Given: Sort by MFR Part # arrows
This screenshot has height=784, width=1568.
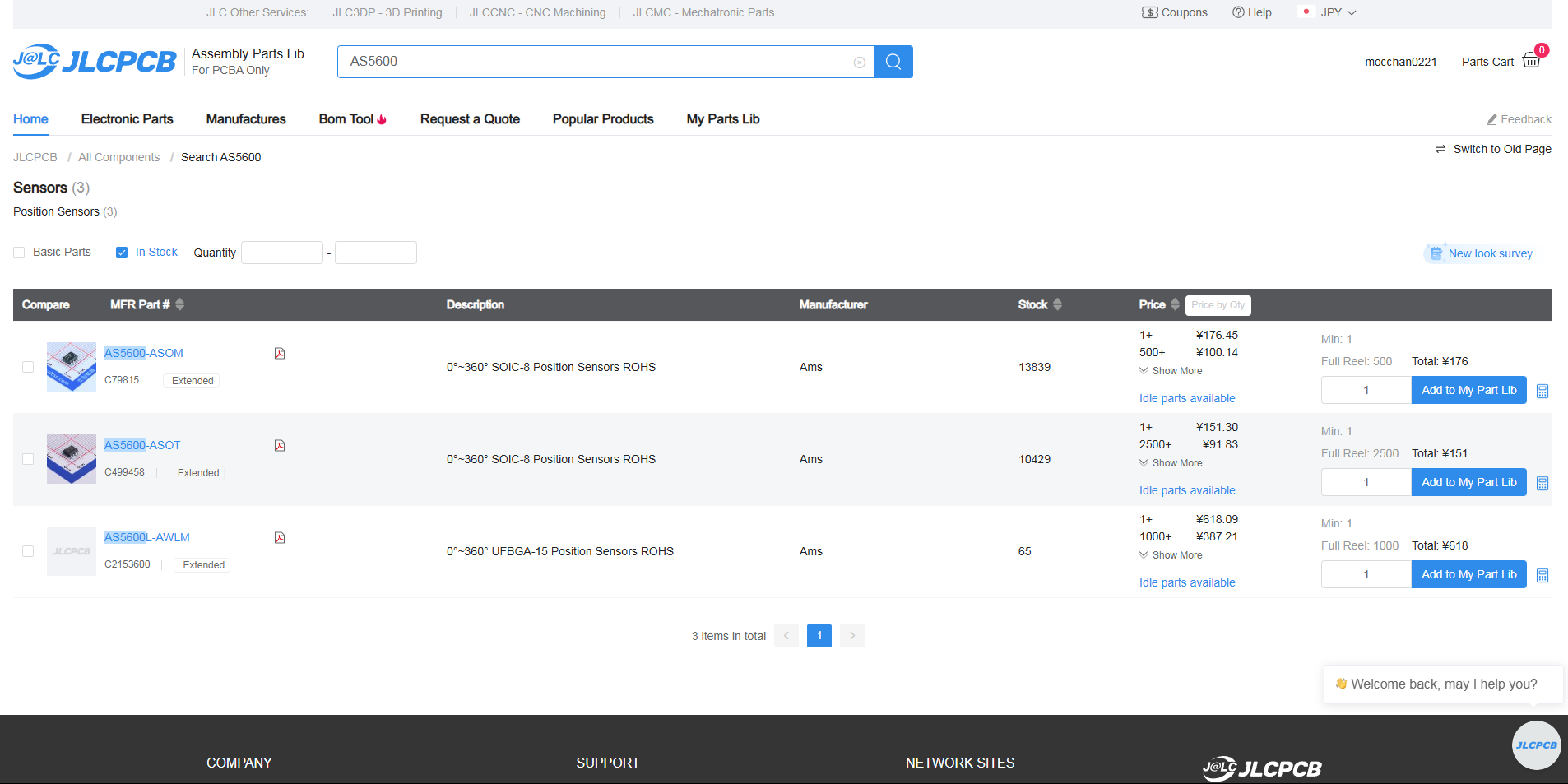Looking at the screenshot, I should 180,304.
